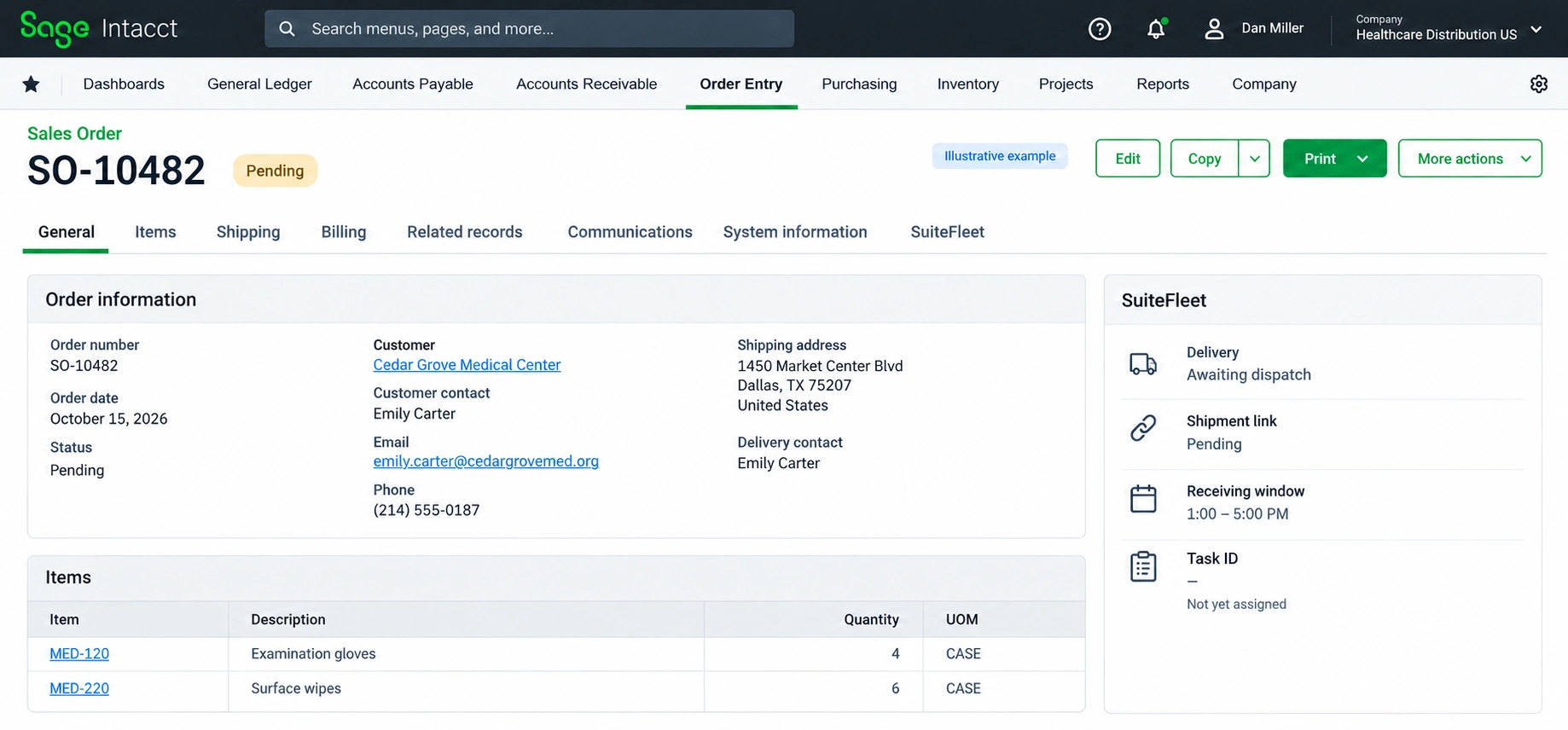Open the Accounts Receivable menu
Screen dimensions: 1568x730
(587, 84)
